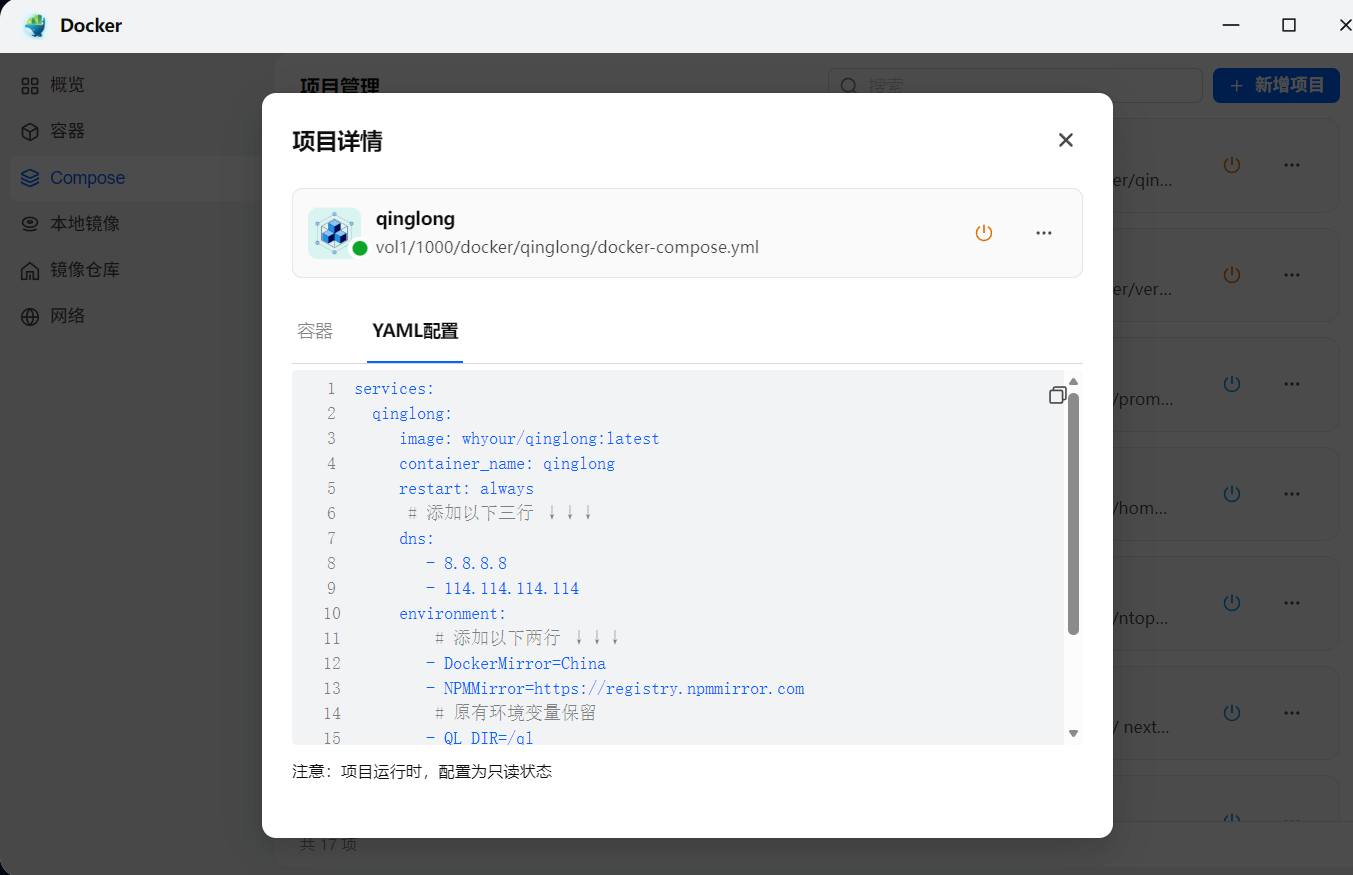Click the project name 'qinglong' in the dialog header
The height and width of the screenshot is (875, 1353).
coord(415,219)
